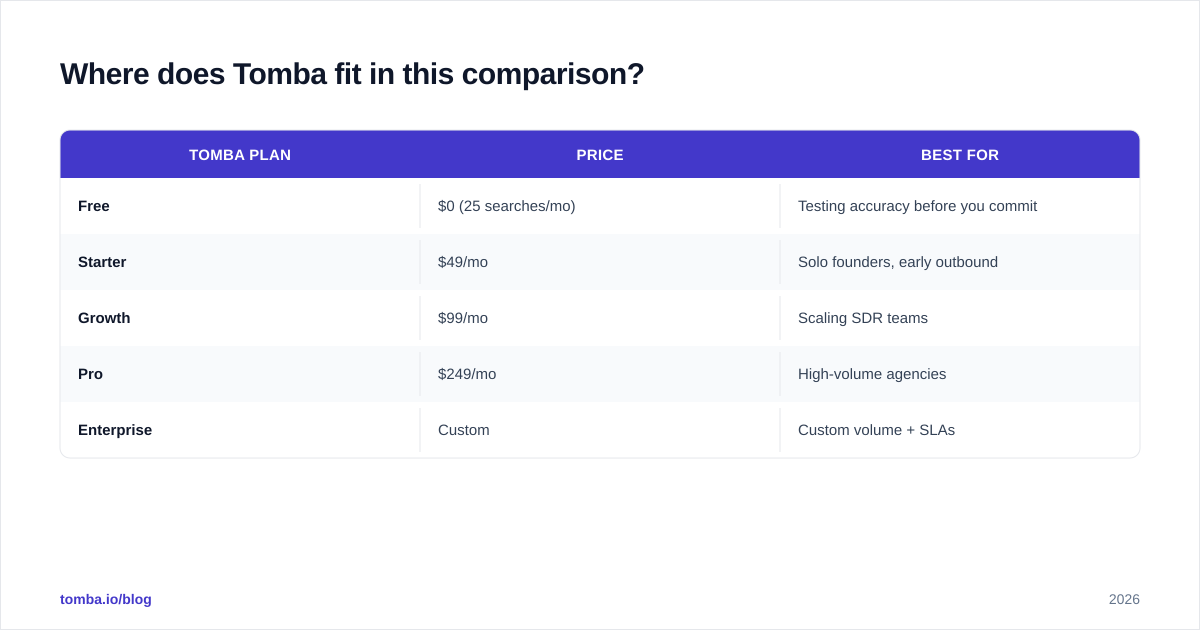Click 'Solo founders, early outbound' text
Image resolution: width=1200 pixels, height=630 pixels.
[x=898, y=262]
